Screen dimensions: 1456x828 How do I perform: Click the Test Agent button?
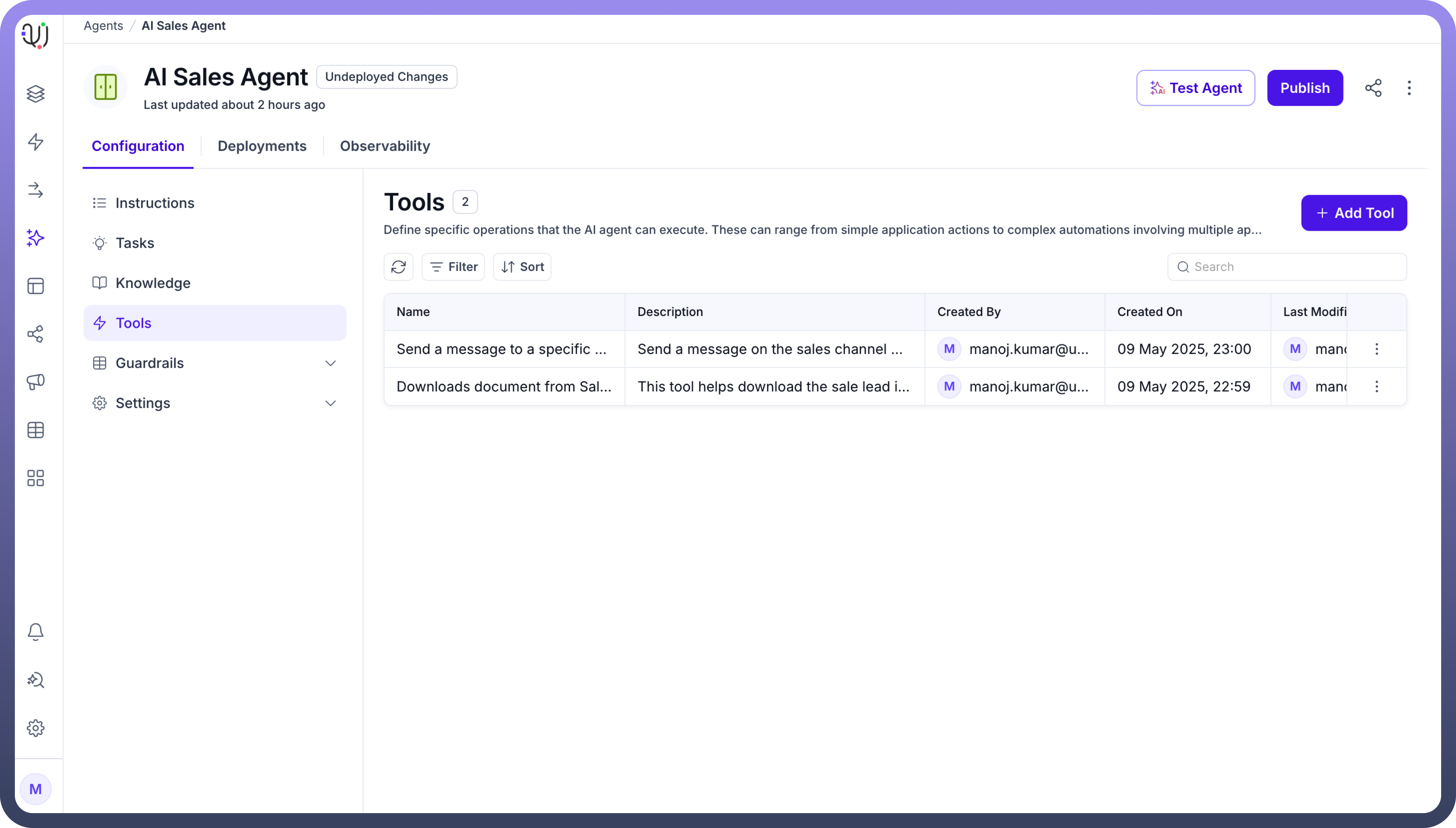coord(1195,88)
